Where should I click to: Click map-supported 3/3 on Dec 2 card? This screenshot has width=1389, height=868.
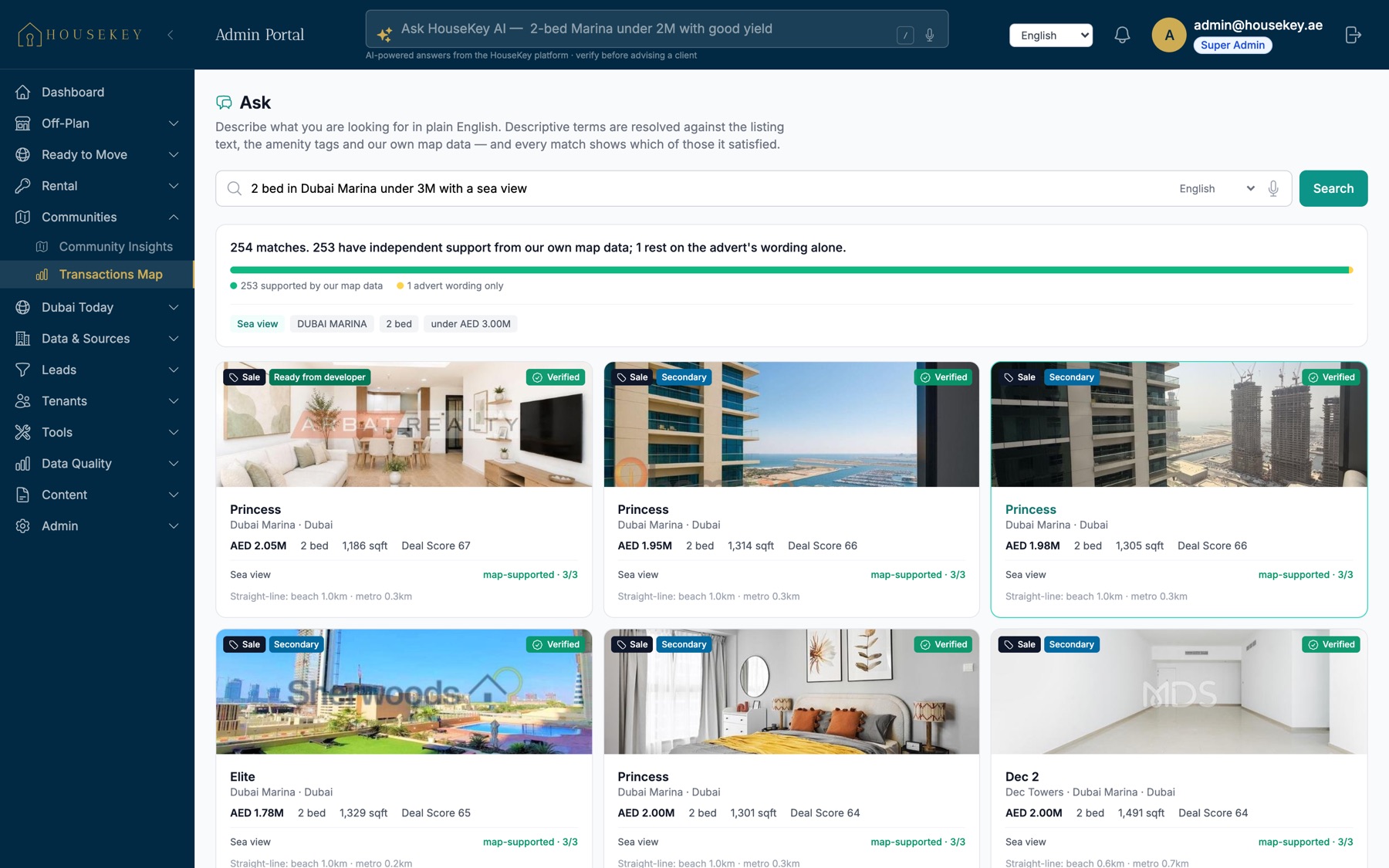tap(1305, 842)
